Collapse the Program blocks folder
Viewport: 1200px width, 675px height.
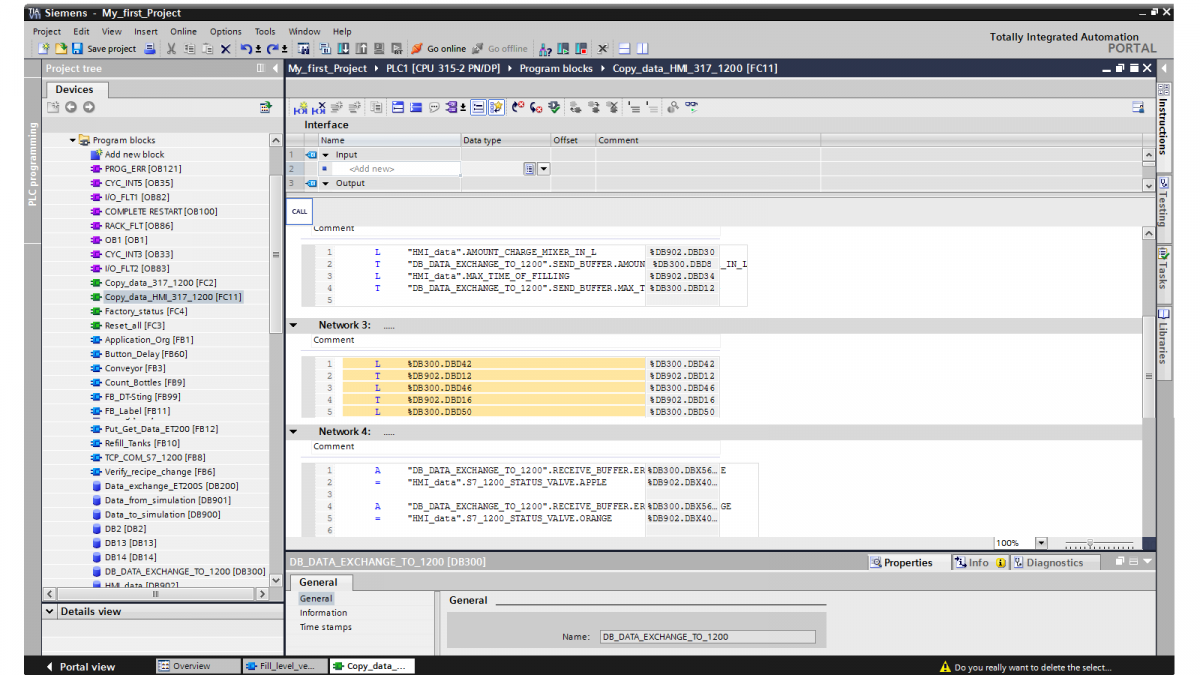[x=73, y=140]
